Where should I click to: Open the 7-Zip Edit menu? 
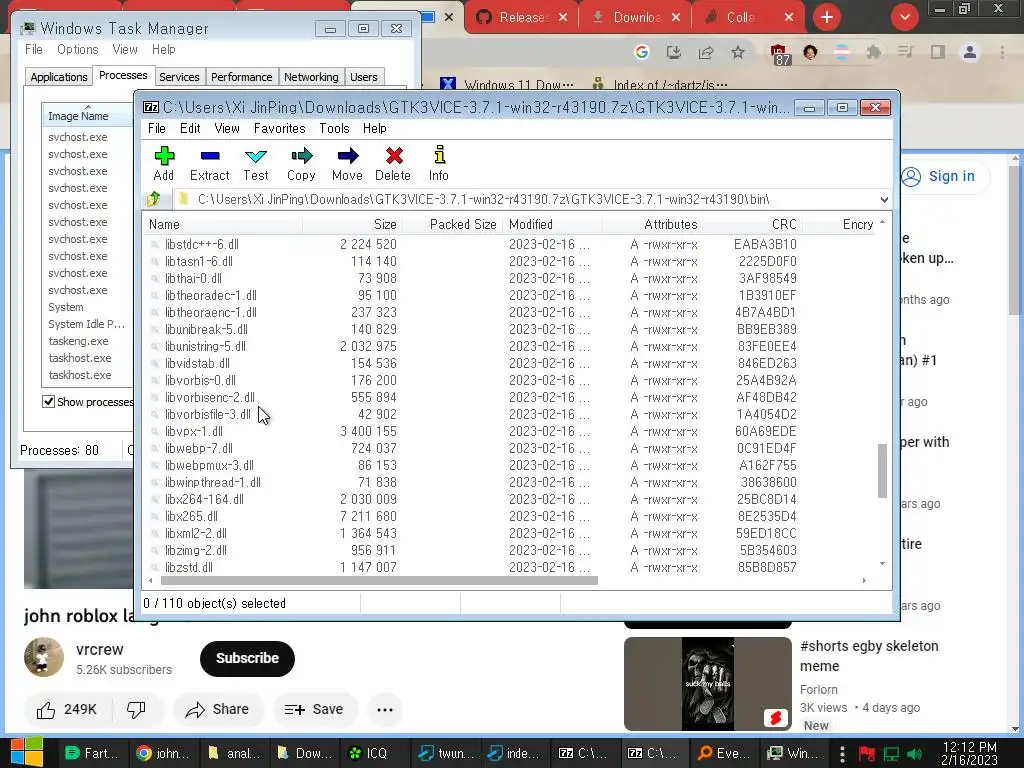tap(190, 128)
